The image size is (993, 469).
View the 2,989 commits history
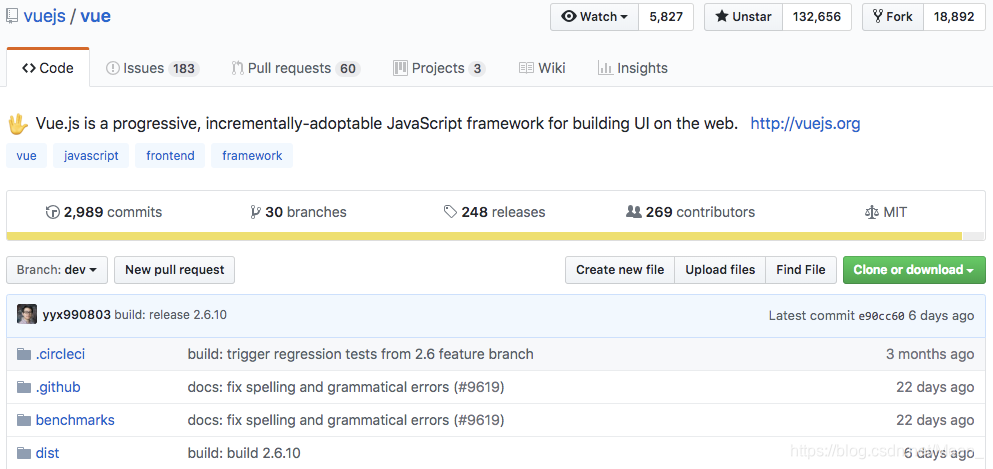tap(104, 212)
